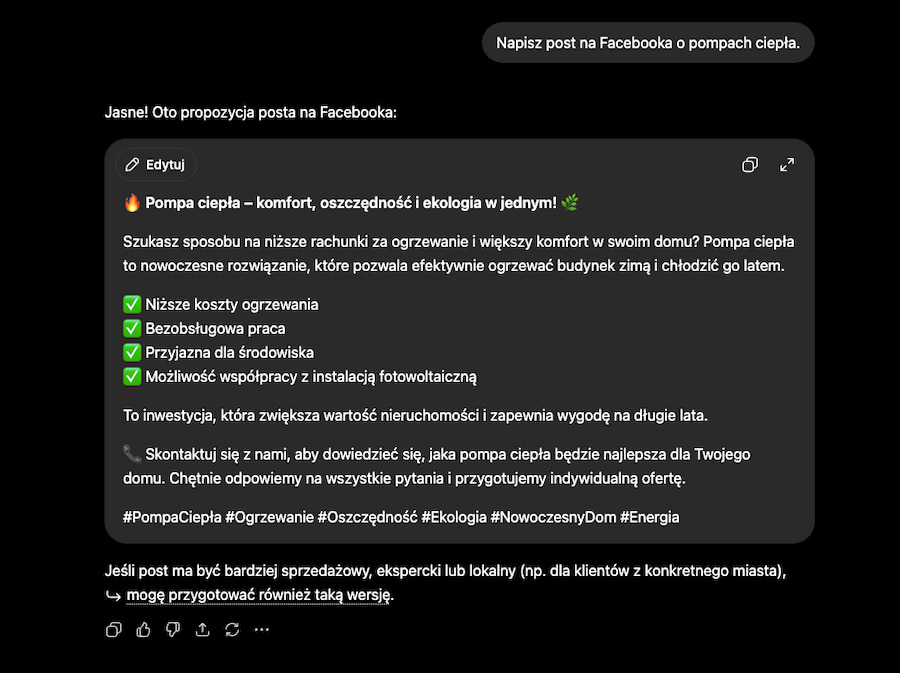Give the response a thumbs down
Viewport: 900px width, 673px height.
(x=173, y=629)
